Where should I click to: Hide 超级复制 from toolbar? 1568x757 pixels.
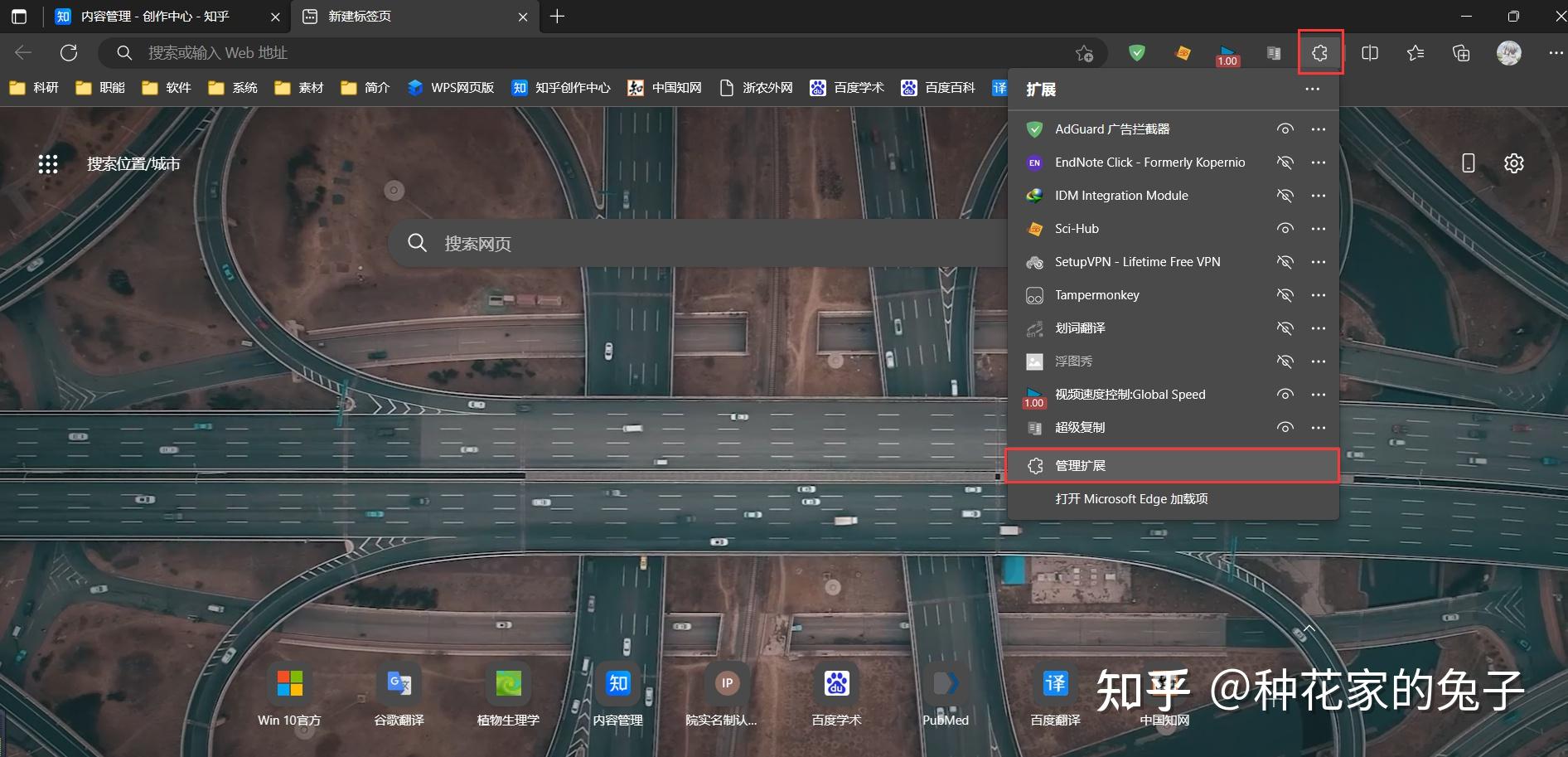[1285, 428]
